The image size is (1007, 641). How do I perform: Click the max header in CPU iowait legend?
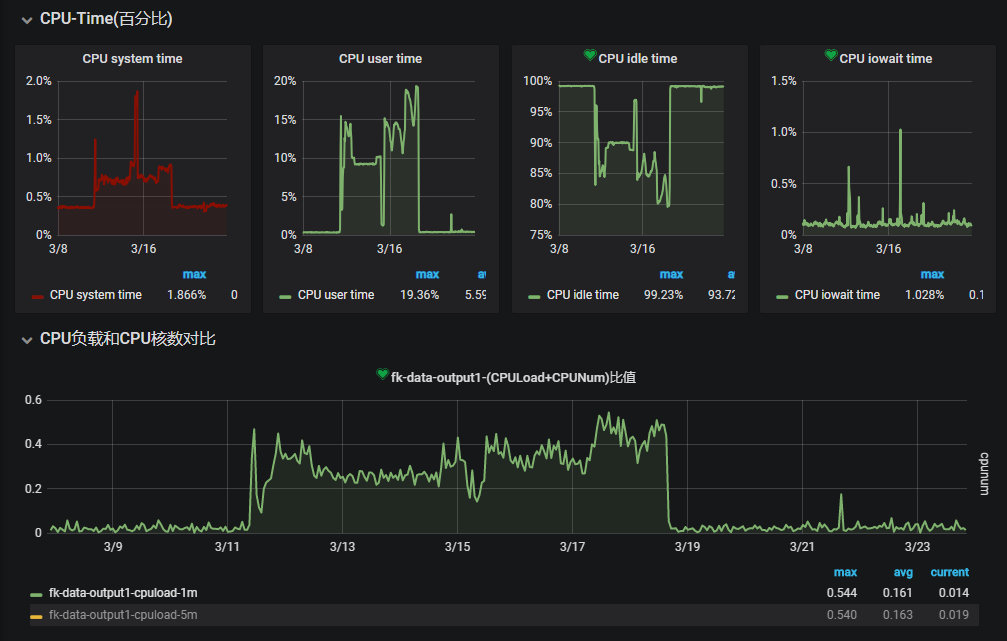click(x=932, y=274)
